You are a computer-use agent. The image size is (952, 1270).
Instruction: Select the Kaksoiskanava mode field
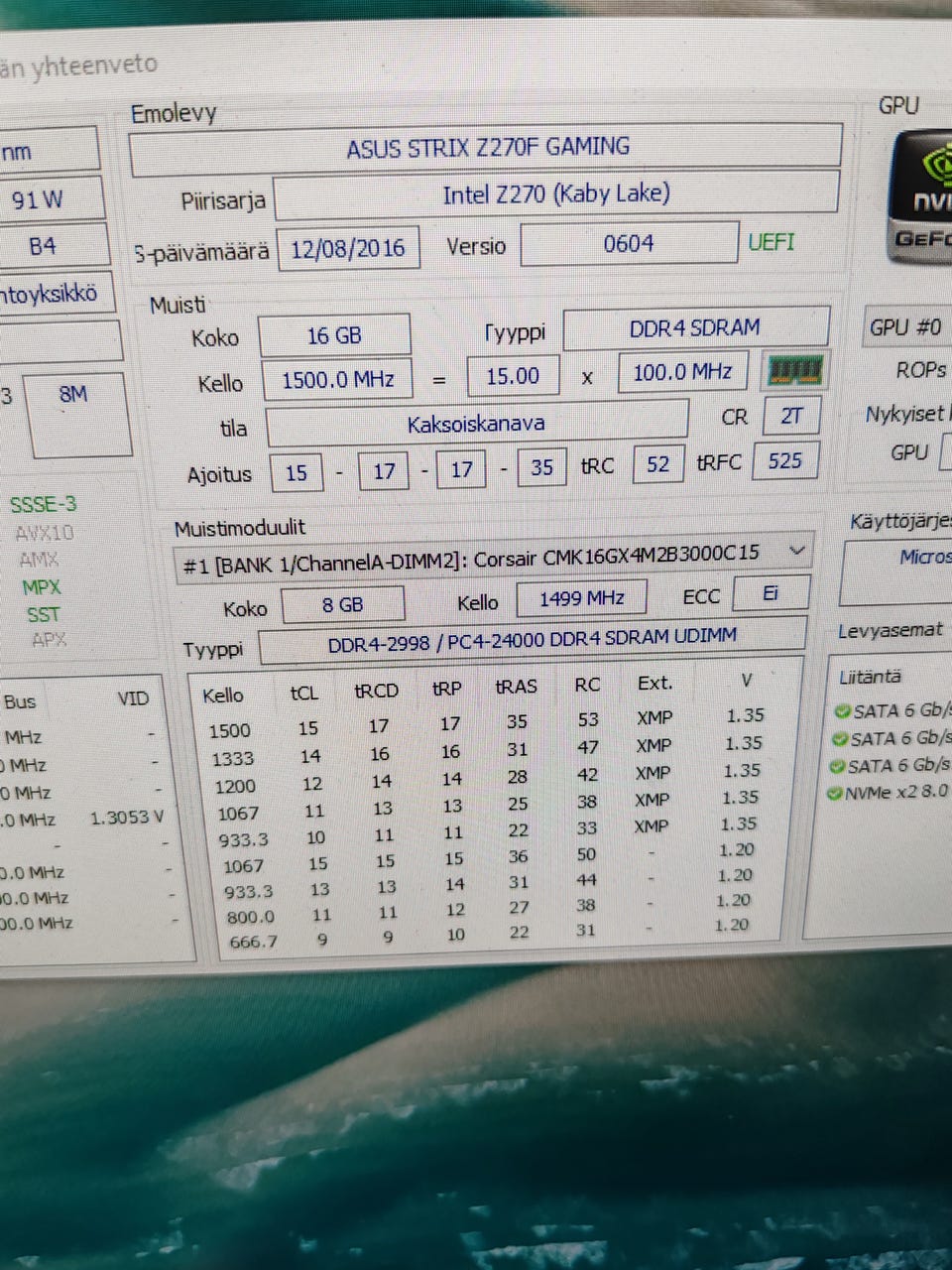476,425
